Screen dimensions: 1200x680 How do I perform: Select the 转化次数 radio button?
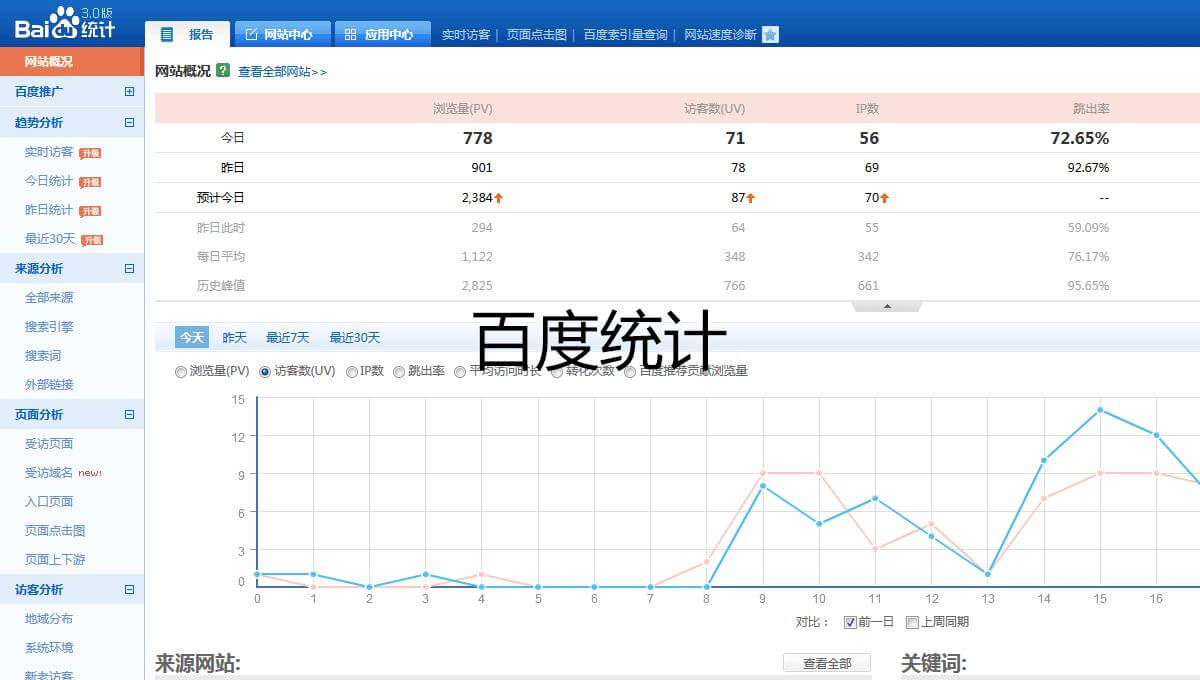point(558,372)
